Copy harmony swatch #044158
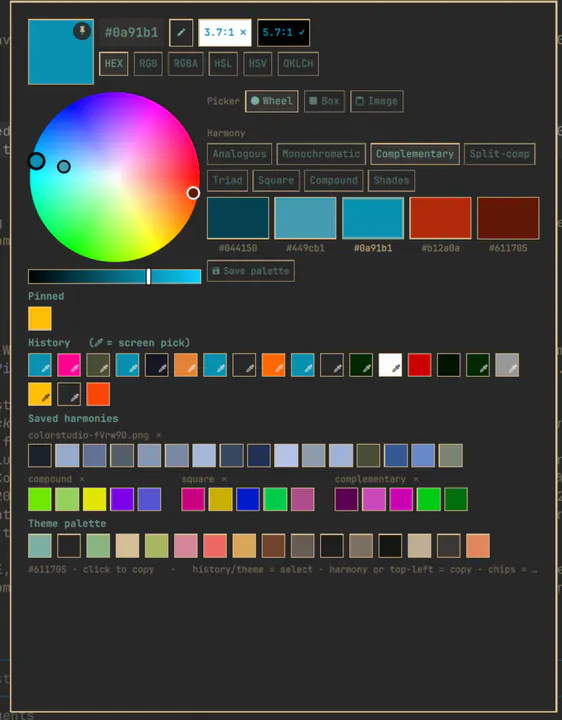 click(238, 218)
